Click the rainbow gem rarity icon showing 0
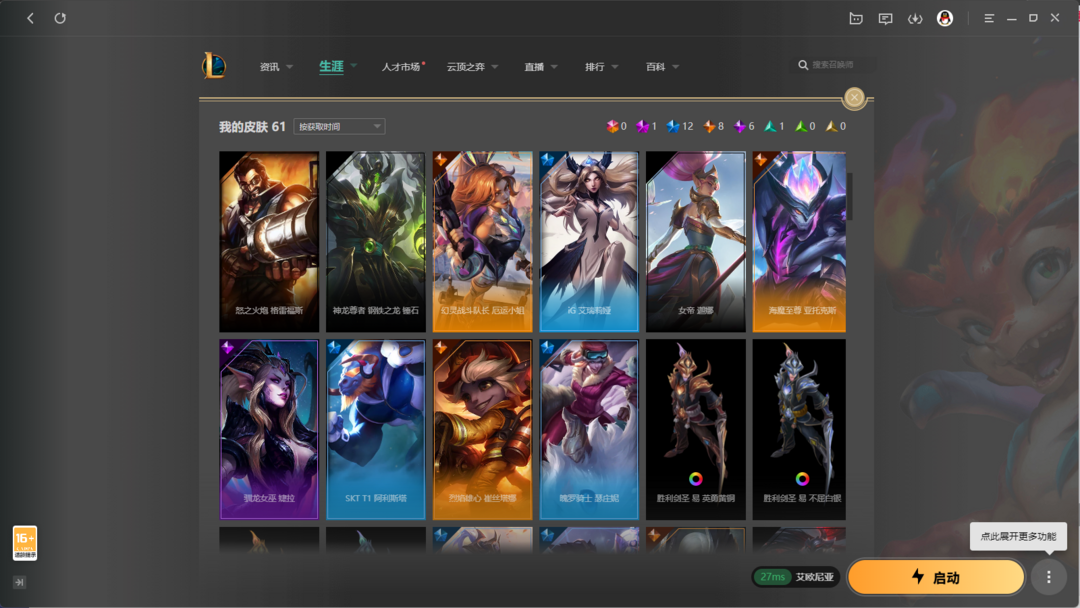Image resolution: width=1080 pixels, height=608 pixels. [612, 126]
